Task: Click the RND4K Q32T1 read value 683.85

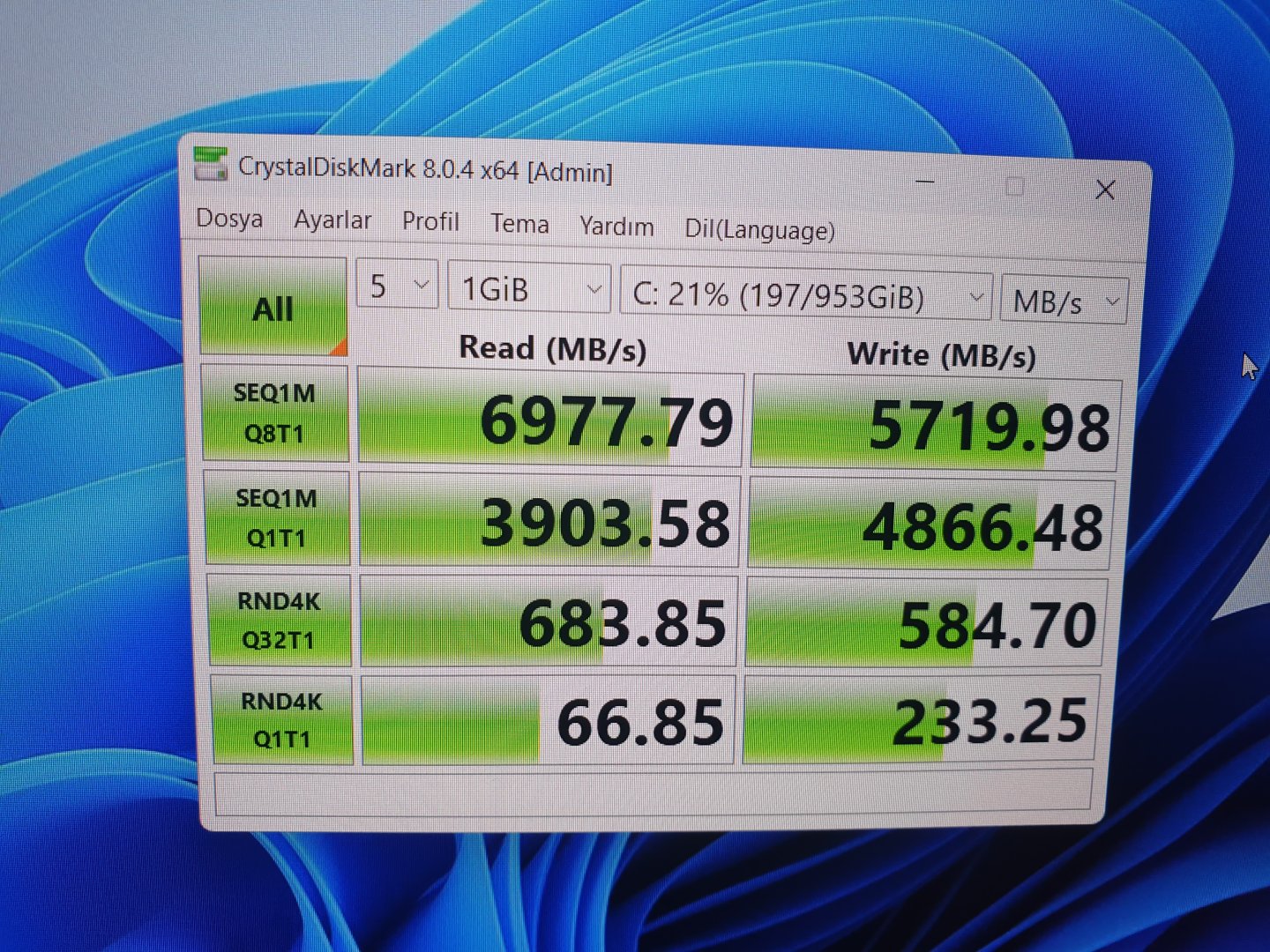Action: pyautogui.click(x=549, y=621)
